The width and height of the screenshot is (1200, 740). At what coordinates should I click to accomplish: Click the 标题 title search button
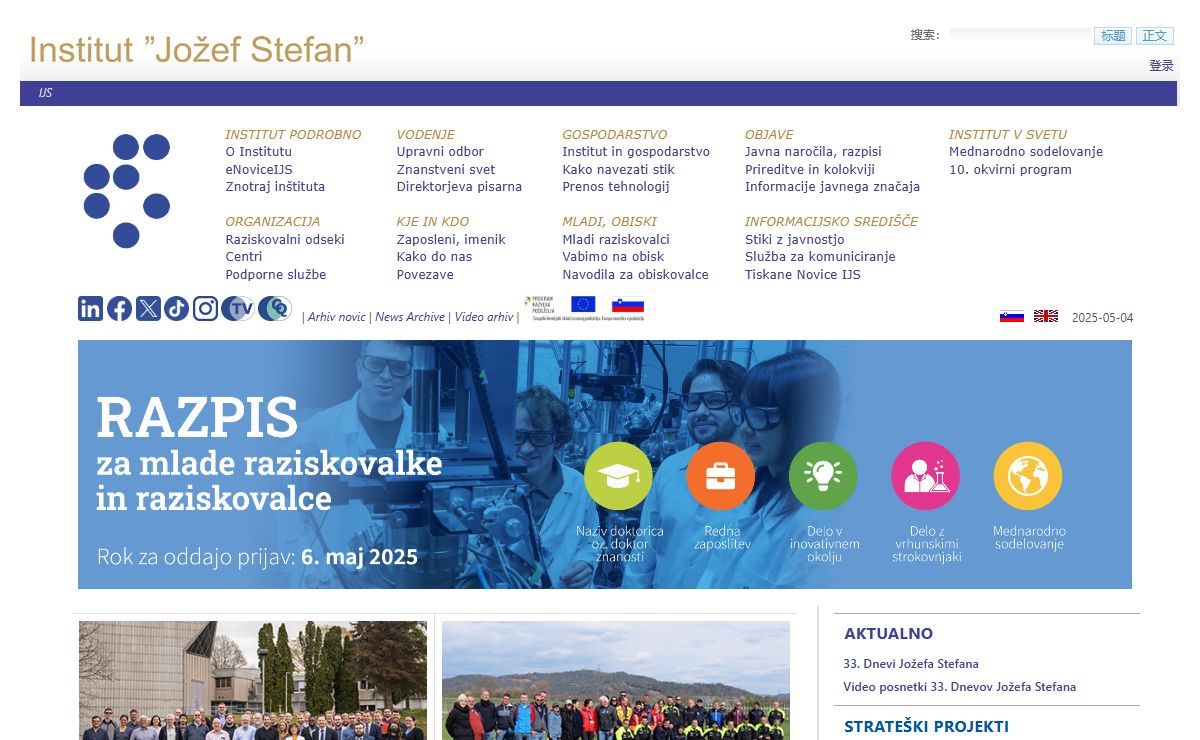(1113, 36)
